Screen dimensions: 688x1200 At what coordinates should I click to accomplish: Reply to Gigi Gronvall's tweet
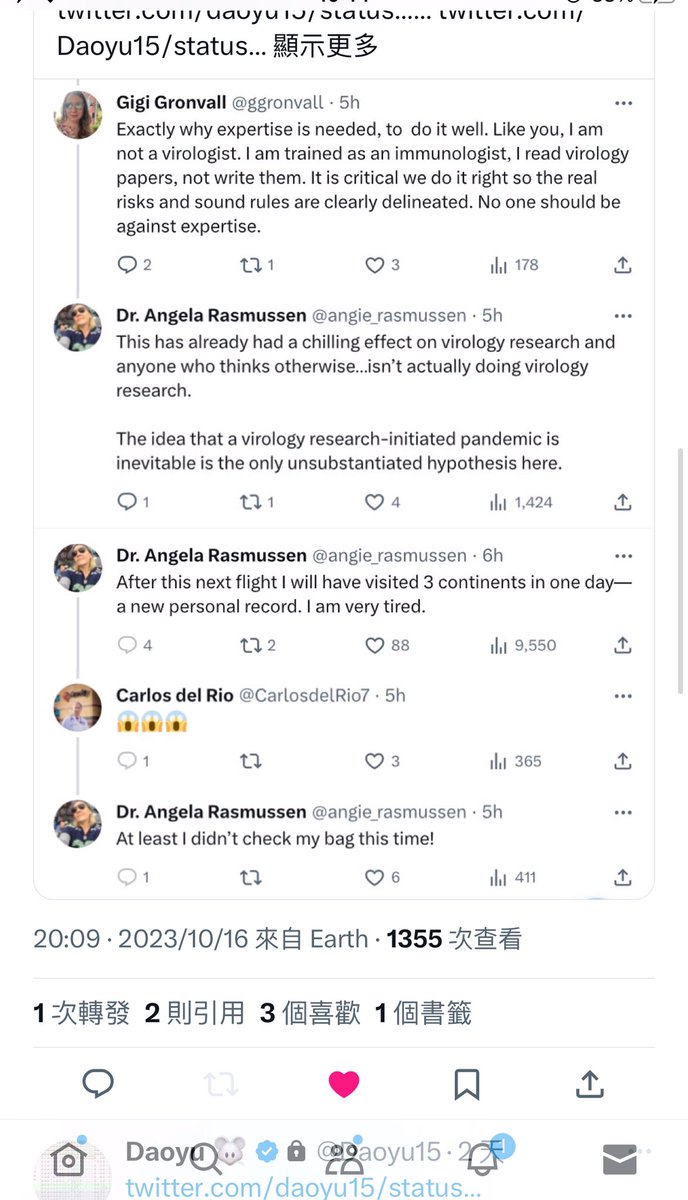pos(127,265)
